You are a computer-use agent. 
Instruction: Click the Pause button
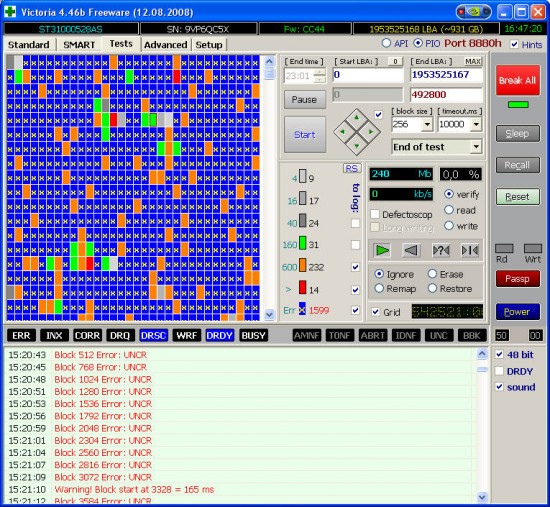304,100
